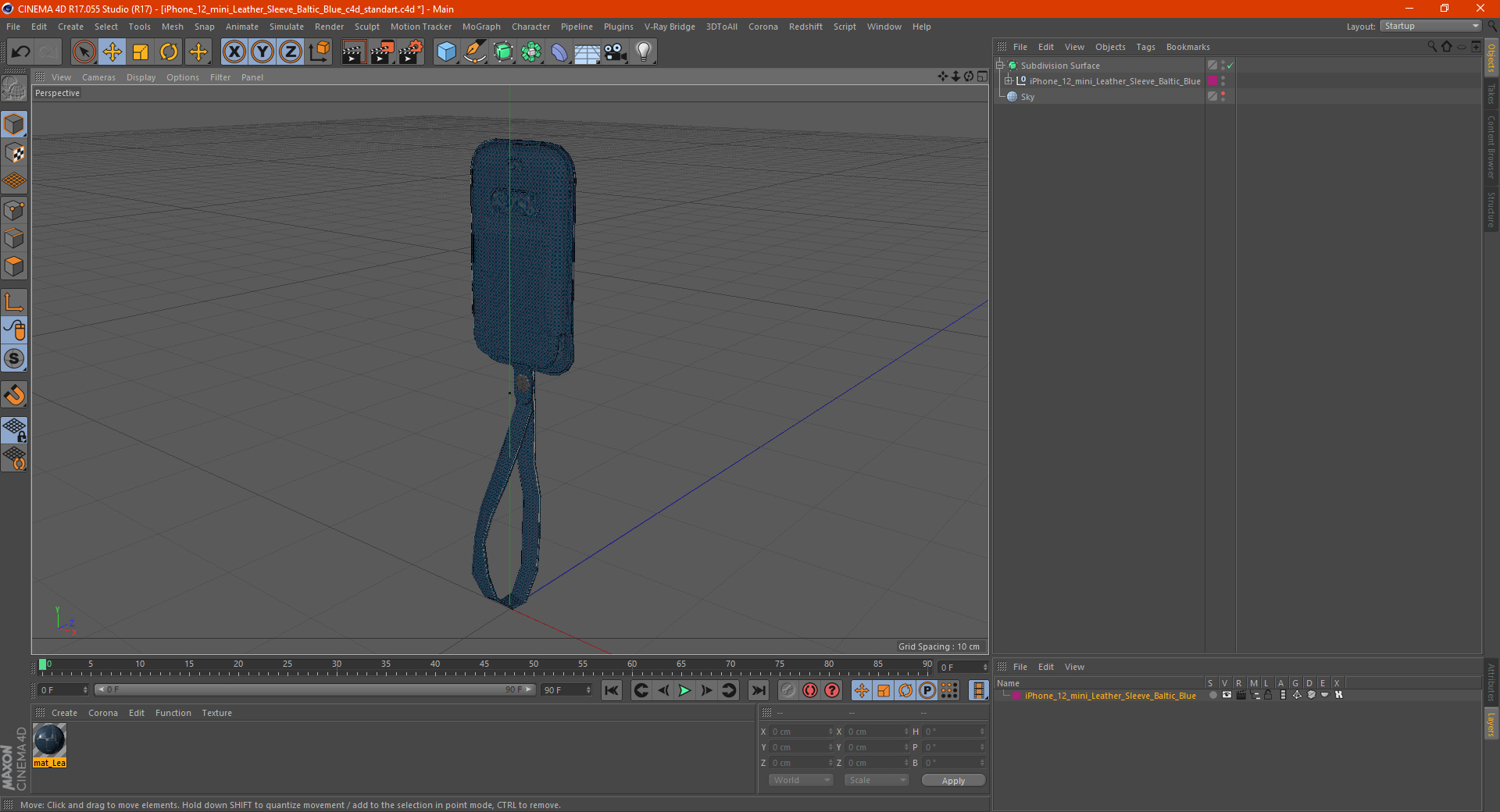Click the Undo arrow icon
This screenshot has width=1500, height=812.
21,52
